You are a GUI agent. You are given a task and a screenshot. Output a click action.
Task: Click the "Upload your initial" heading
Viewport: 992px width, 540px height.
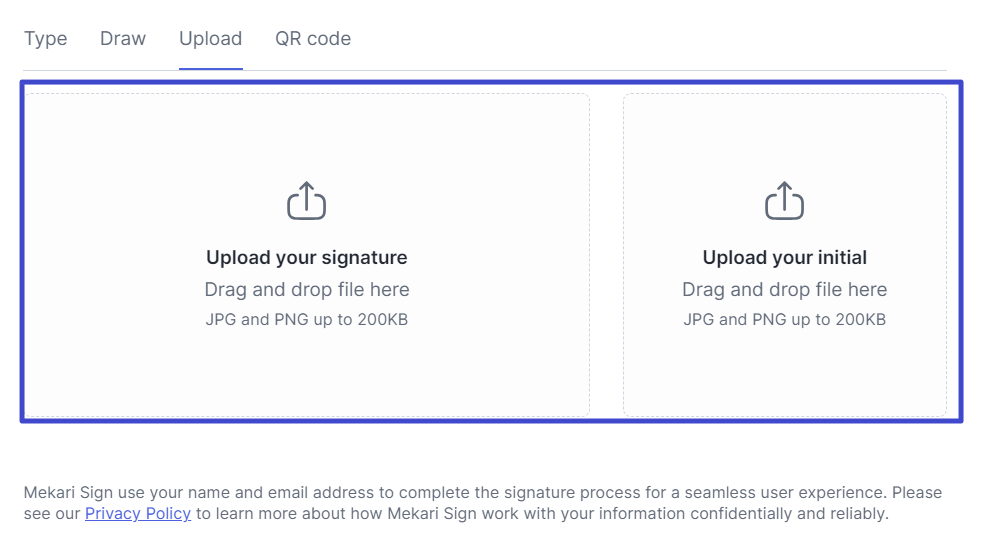point(784,257)
